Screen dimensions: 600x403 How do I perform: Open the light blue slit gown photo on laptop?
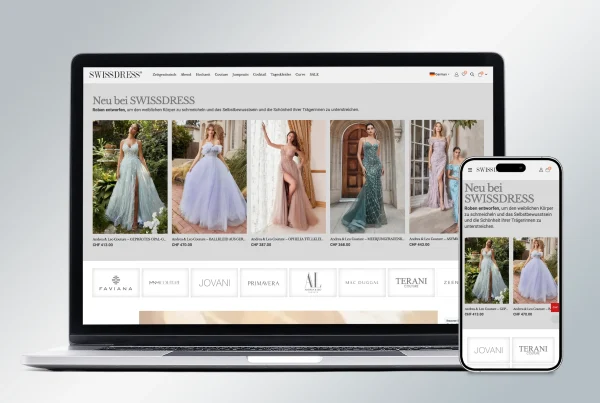coord(130,177)
